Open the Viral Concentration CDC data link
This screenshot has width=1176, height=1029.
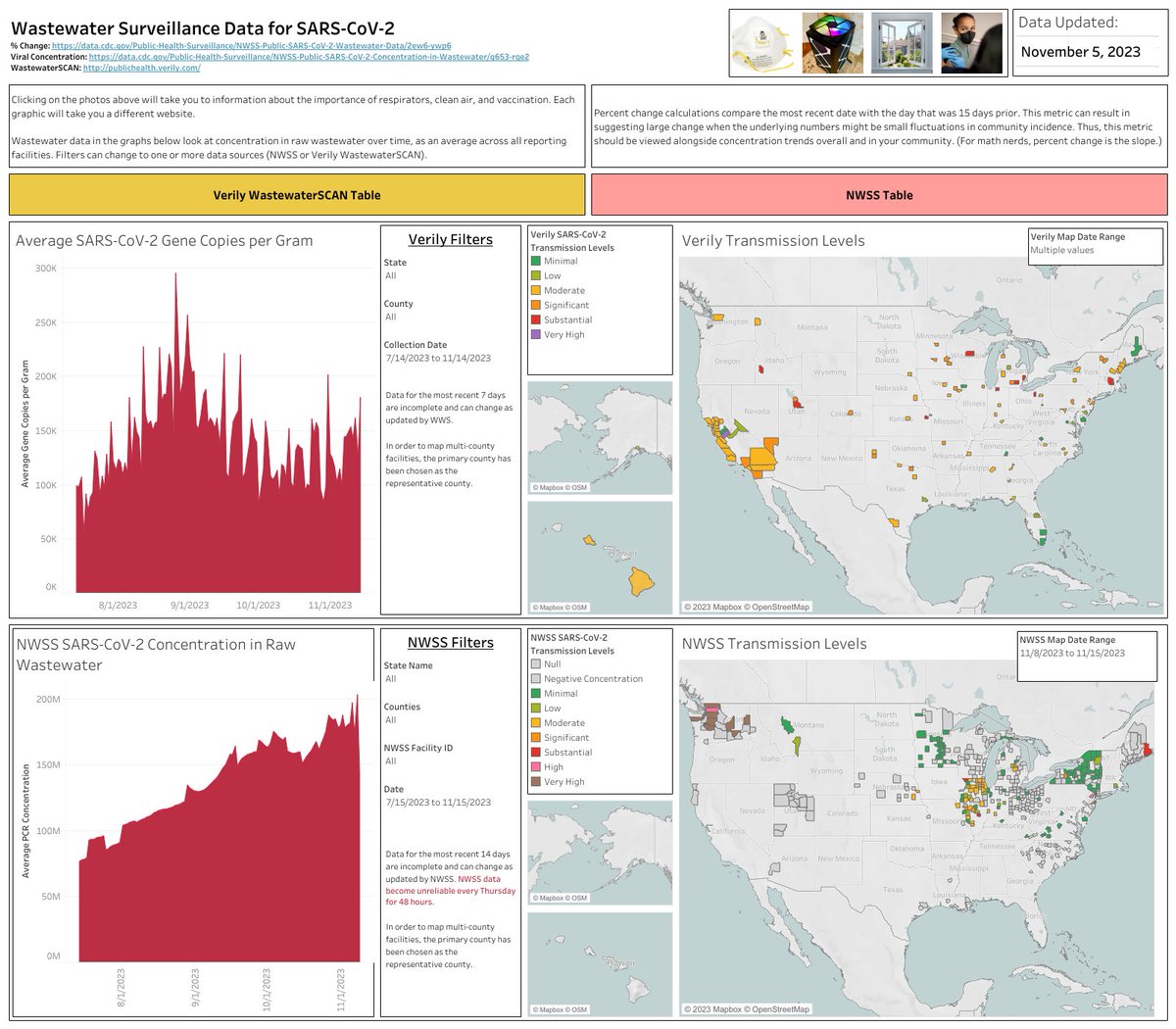pyautogui.click(x=309, y=57)
